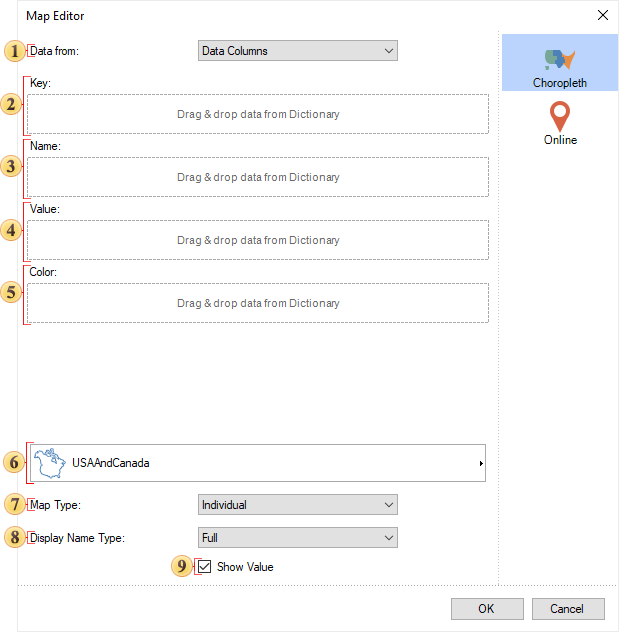The width and height of the screenshot is (619, 632).
Task: Expand the USAAndCanada map selector arrow
Action: click(x=480, y=464)
